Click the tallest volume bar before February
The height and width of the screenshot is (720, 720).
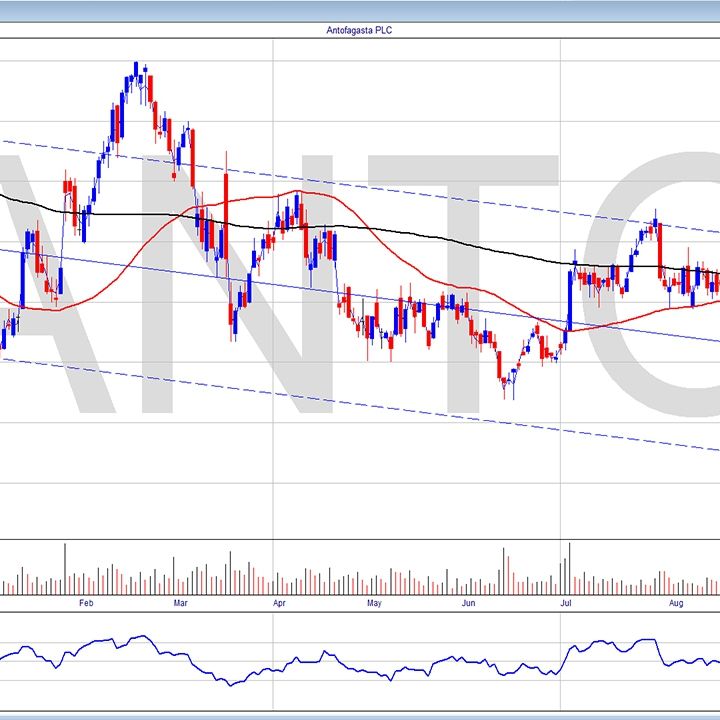[x=66, y=568]
